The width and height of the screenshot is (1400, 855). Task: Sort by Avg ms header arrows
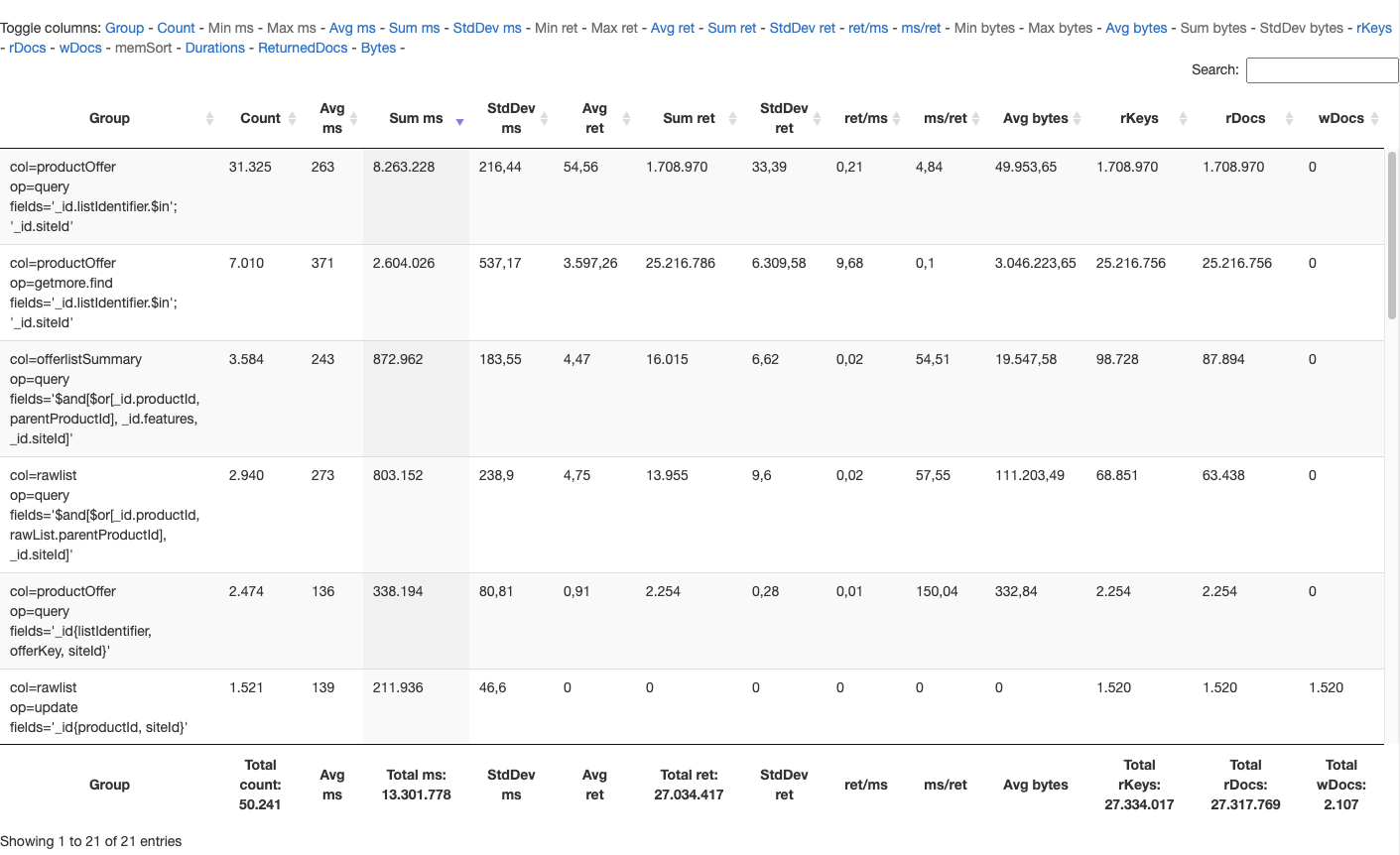coord(353,118)
